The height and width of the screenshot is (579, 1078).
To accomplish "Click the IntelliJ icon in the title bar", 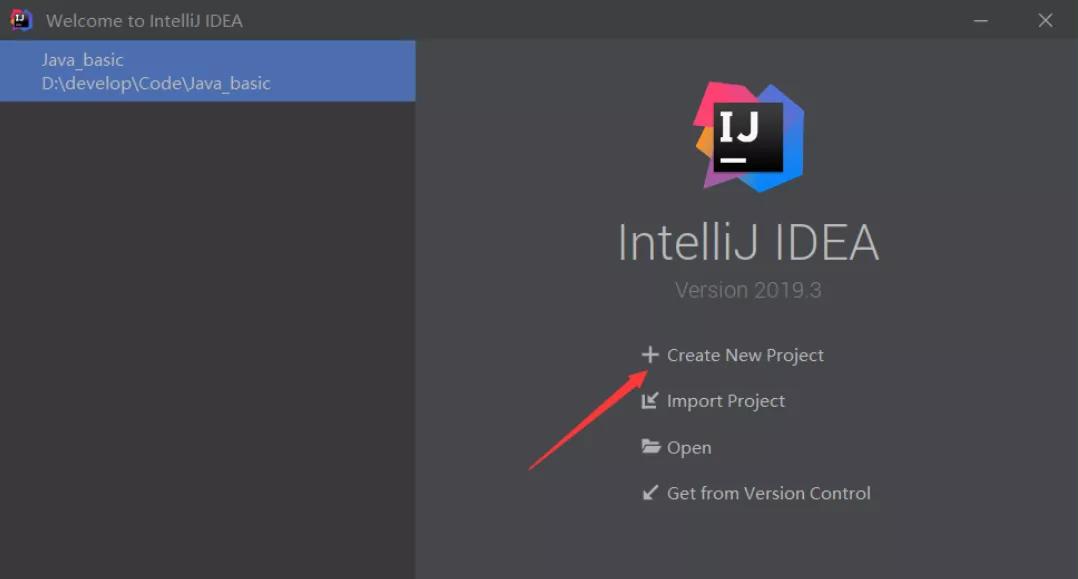I will [21, 20].
